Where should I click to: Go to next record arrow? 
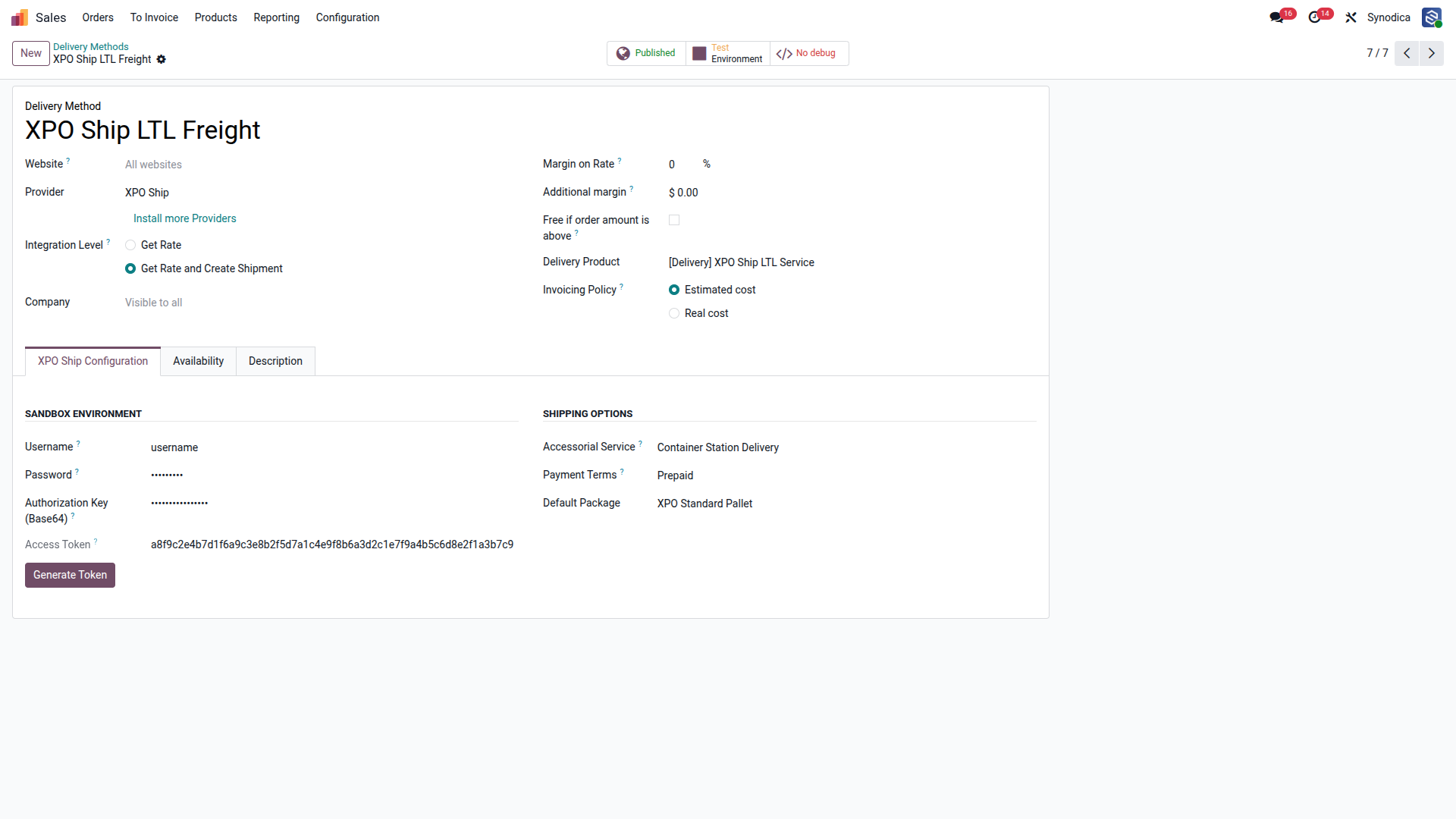pyautogui.click(x=1432, y=53)
